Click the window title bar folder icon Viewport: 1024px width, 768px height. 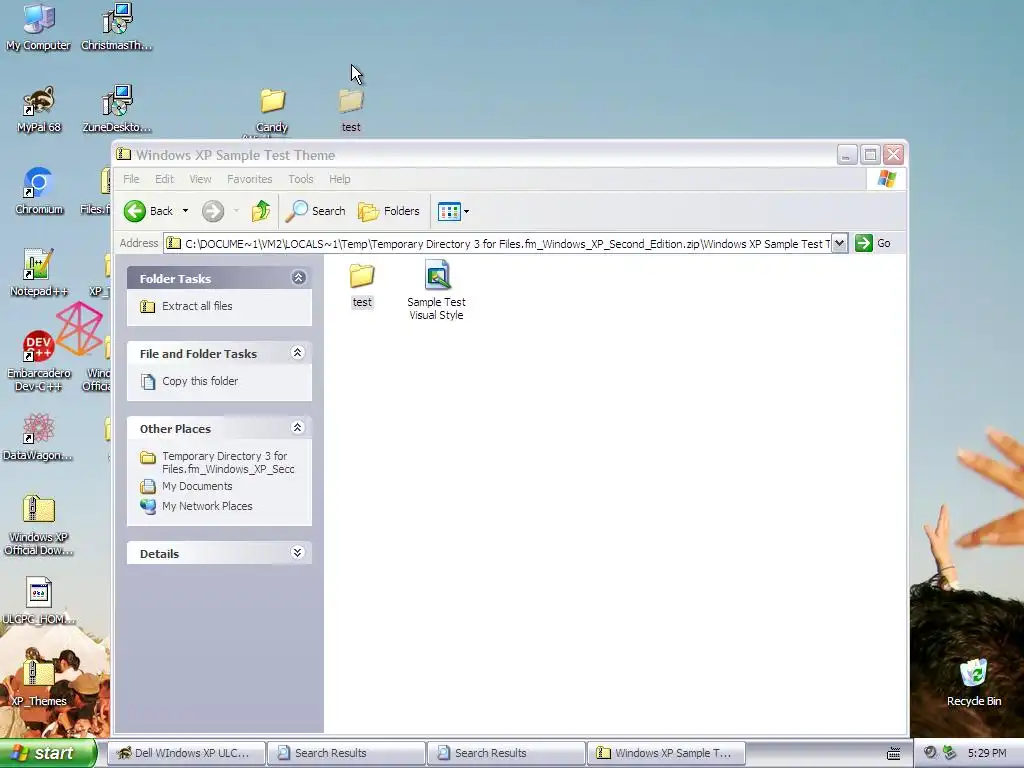(123, 155)
